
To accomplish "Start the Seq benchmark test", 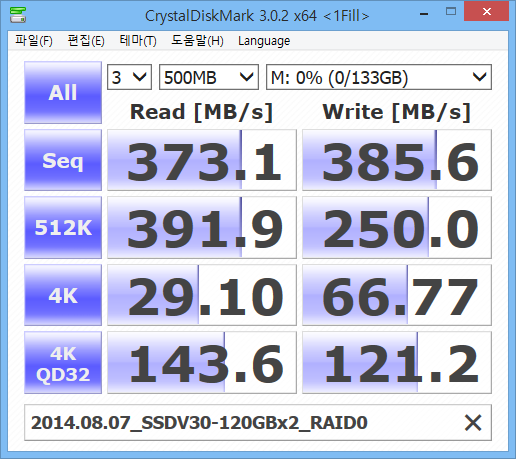I will coord(63,160).
